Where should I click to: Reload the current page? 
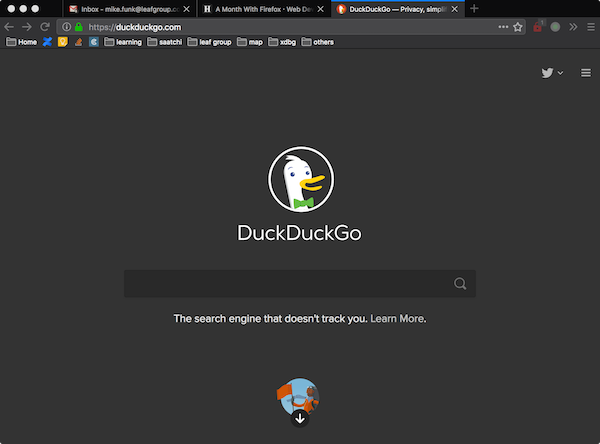(45, 27)
